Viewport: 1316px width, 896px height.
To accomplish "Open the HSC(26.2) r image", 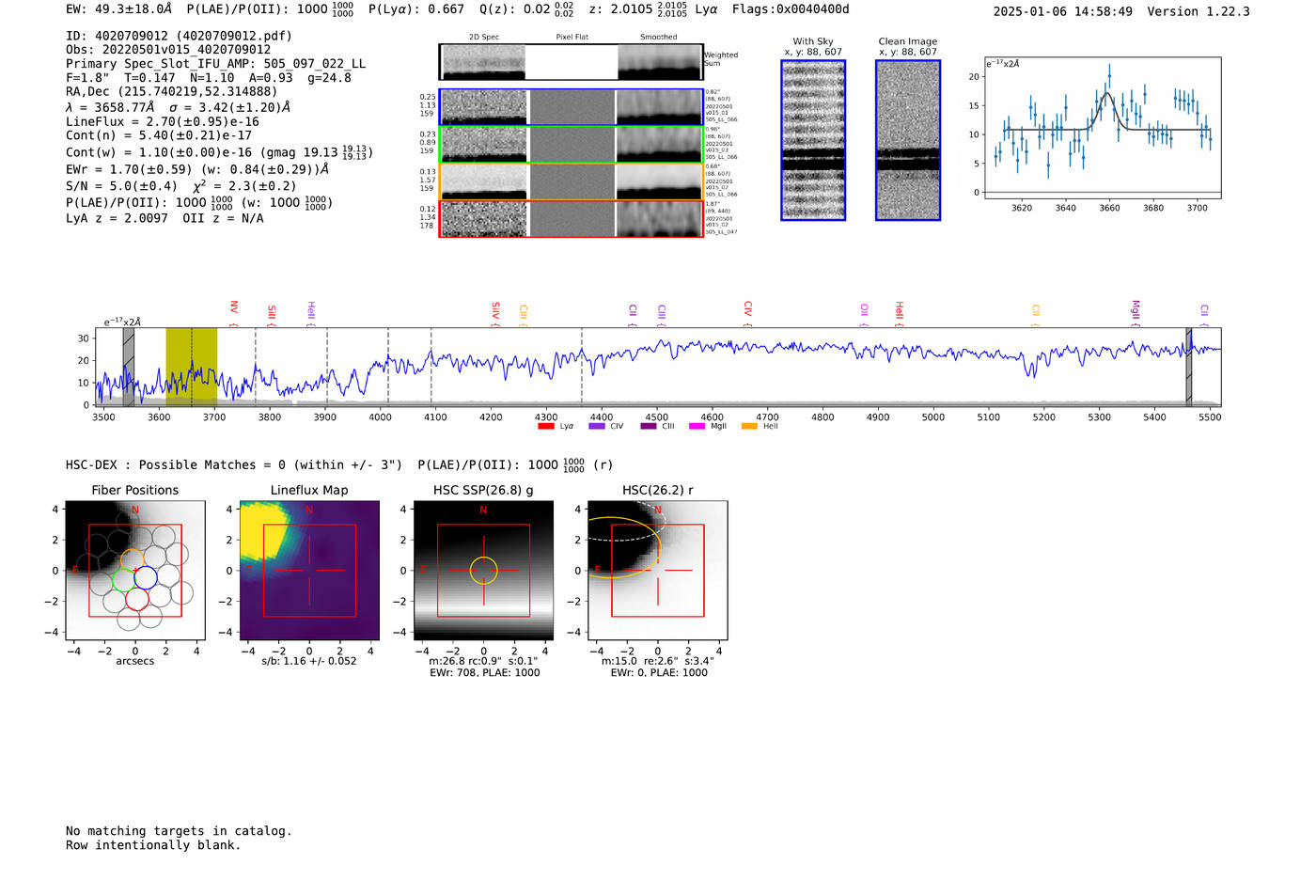I will (657, 571).
